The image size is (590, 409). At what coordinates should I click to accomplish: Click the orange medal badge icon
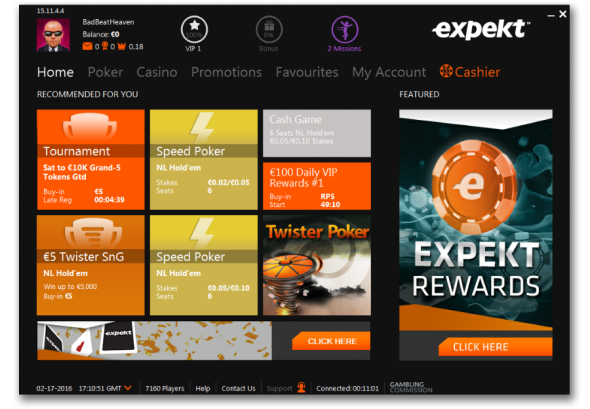tap(105, 46)
